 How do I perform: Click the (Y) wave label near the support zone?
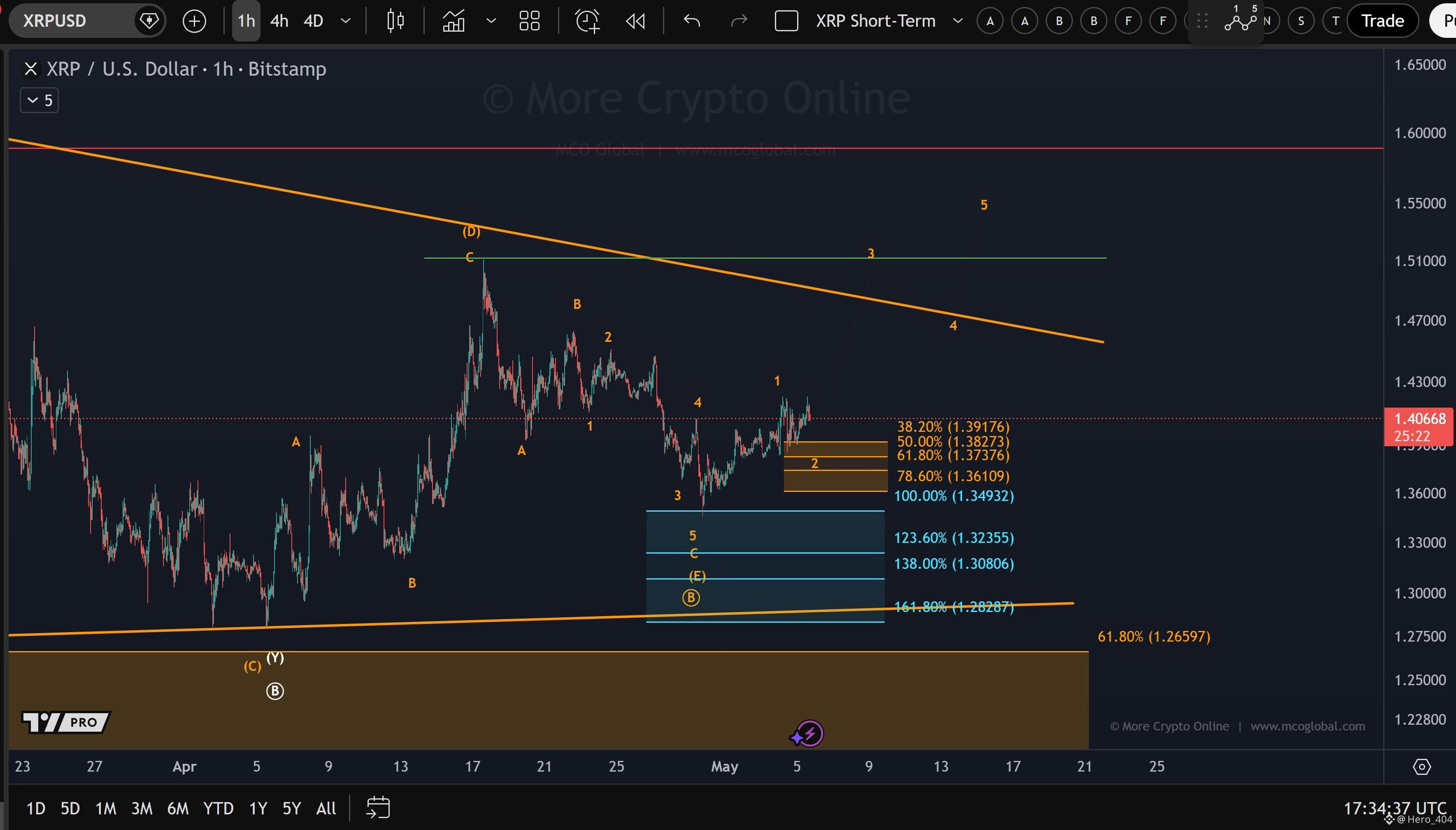275,658
